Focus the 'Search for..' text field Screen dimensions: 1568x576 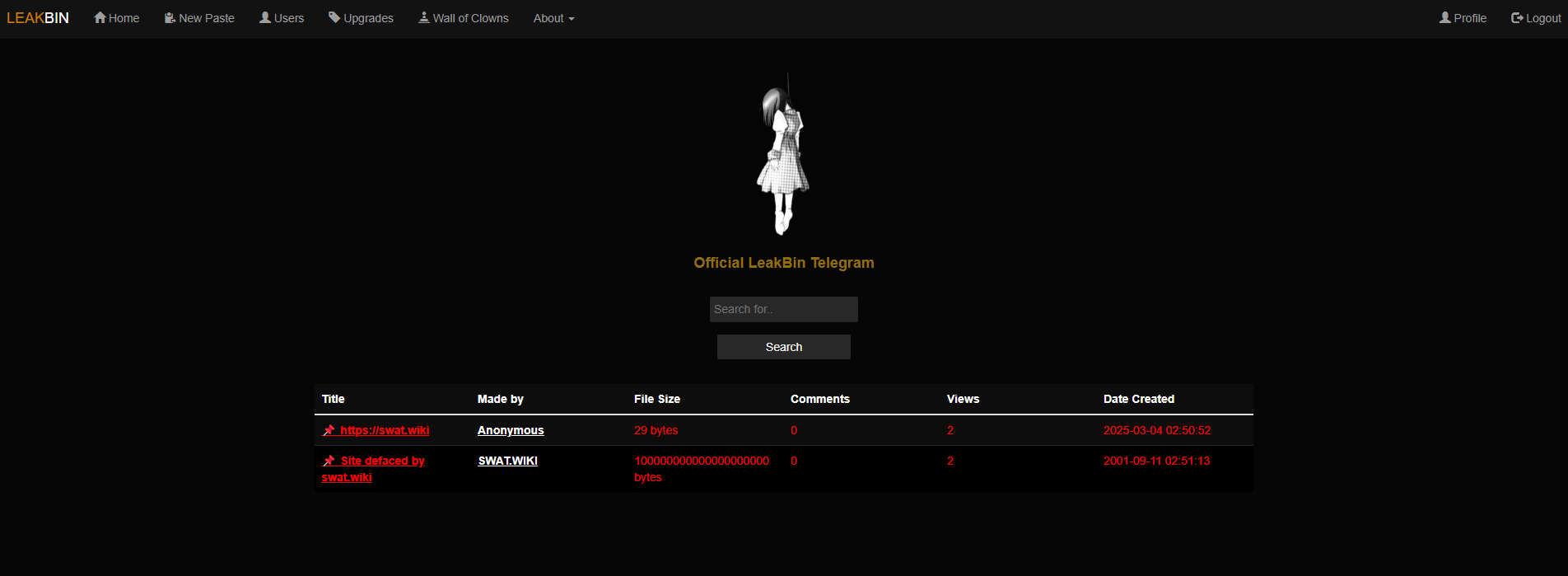pyautogui.click(x=783, y=309)
